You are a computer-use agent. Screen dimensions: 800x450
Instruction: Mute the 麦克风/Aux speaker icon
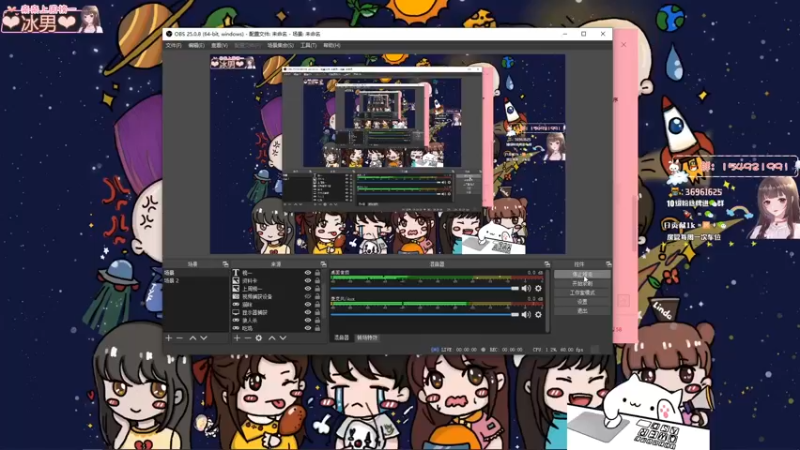pos(526,315)
